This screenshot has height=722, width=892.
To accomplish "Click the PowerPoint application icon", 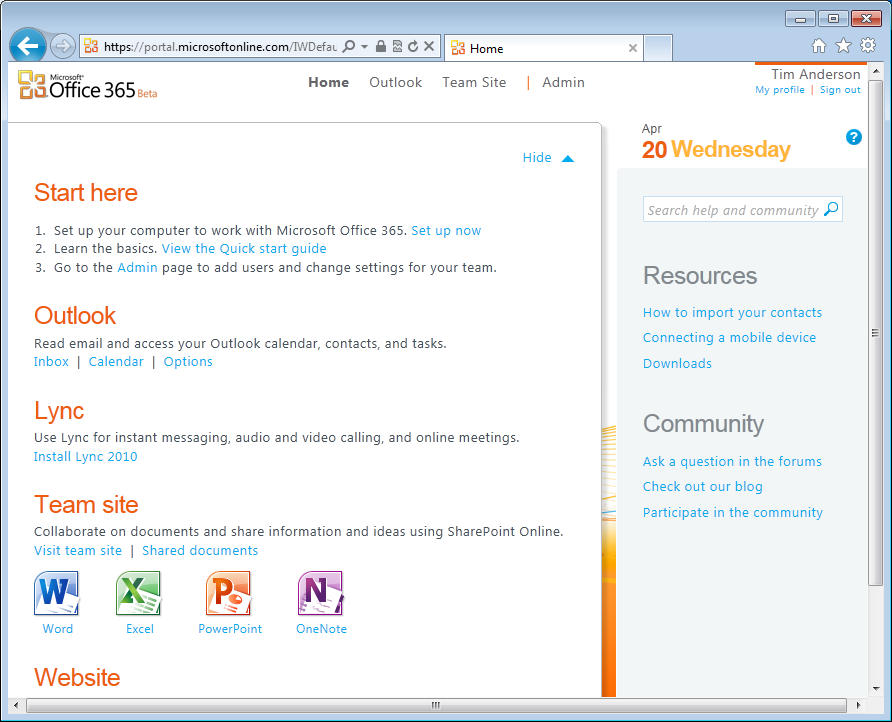I will (x=229, y=593).
